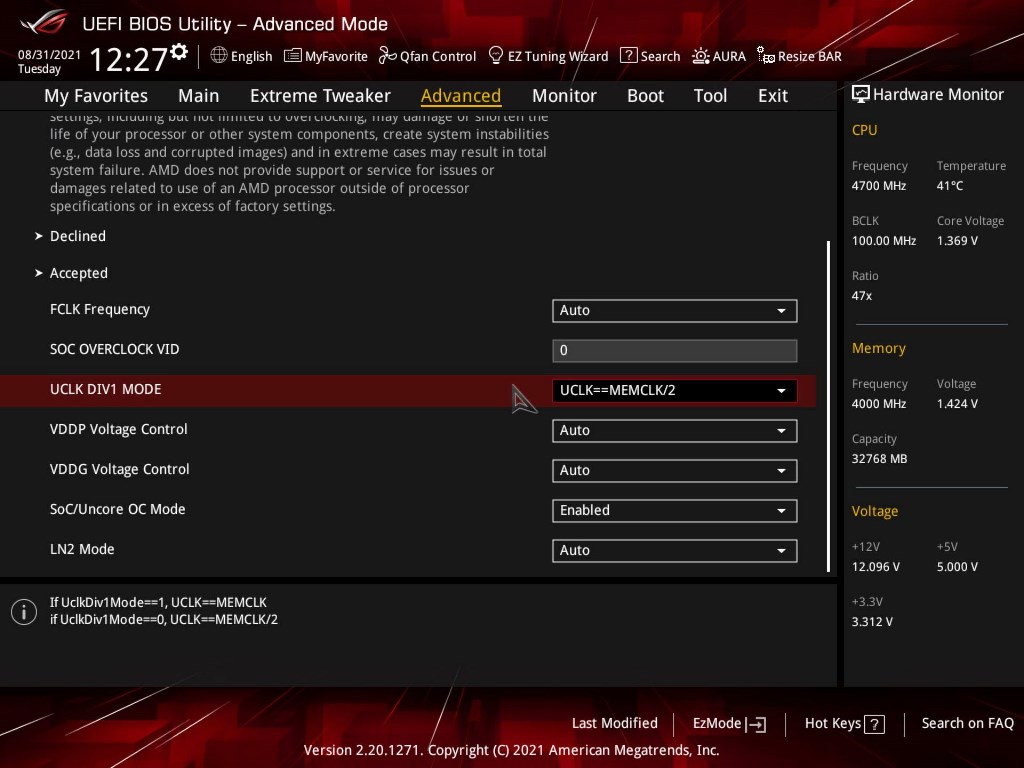Expand the Declined option
Image resolution: width=1024 pixels, height=768 pixels.
click(x=78, y=236)
